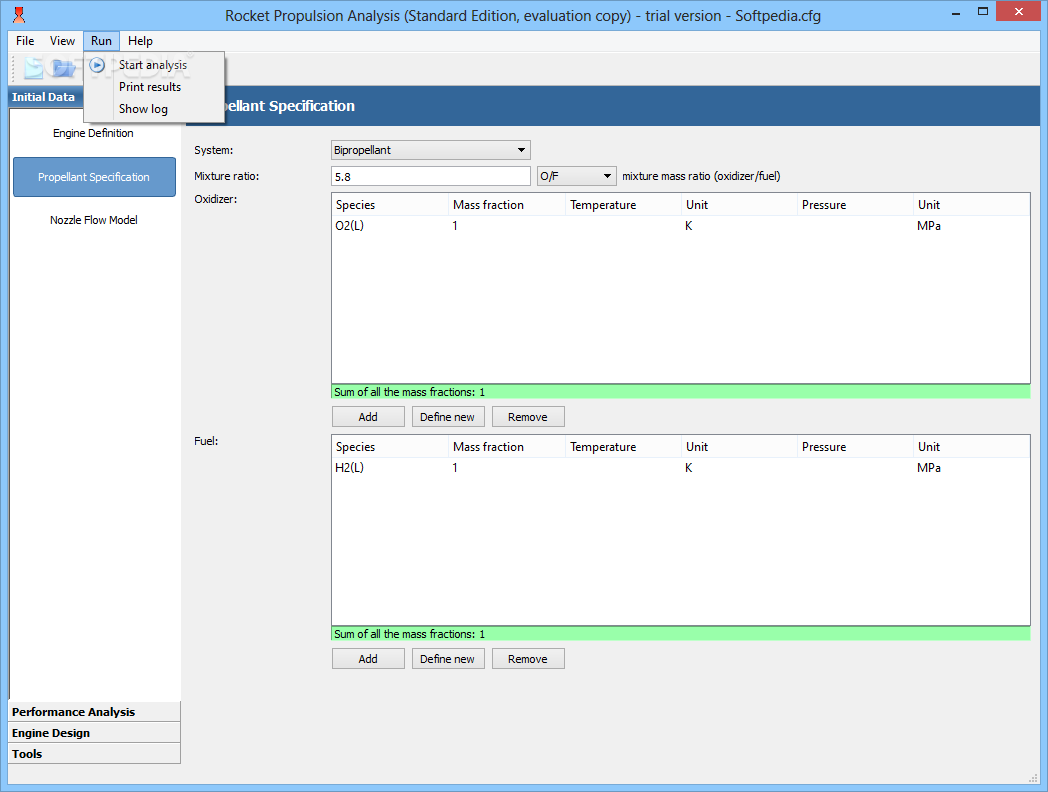Close the Run menu via its title

point(102,41)
